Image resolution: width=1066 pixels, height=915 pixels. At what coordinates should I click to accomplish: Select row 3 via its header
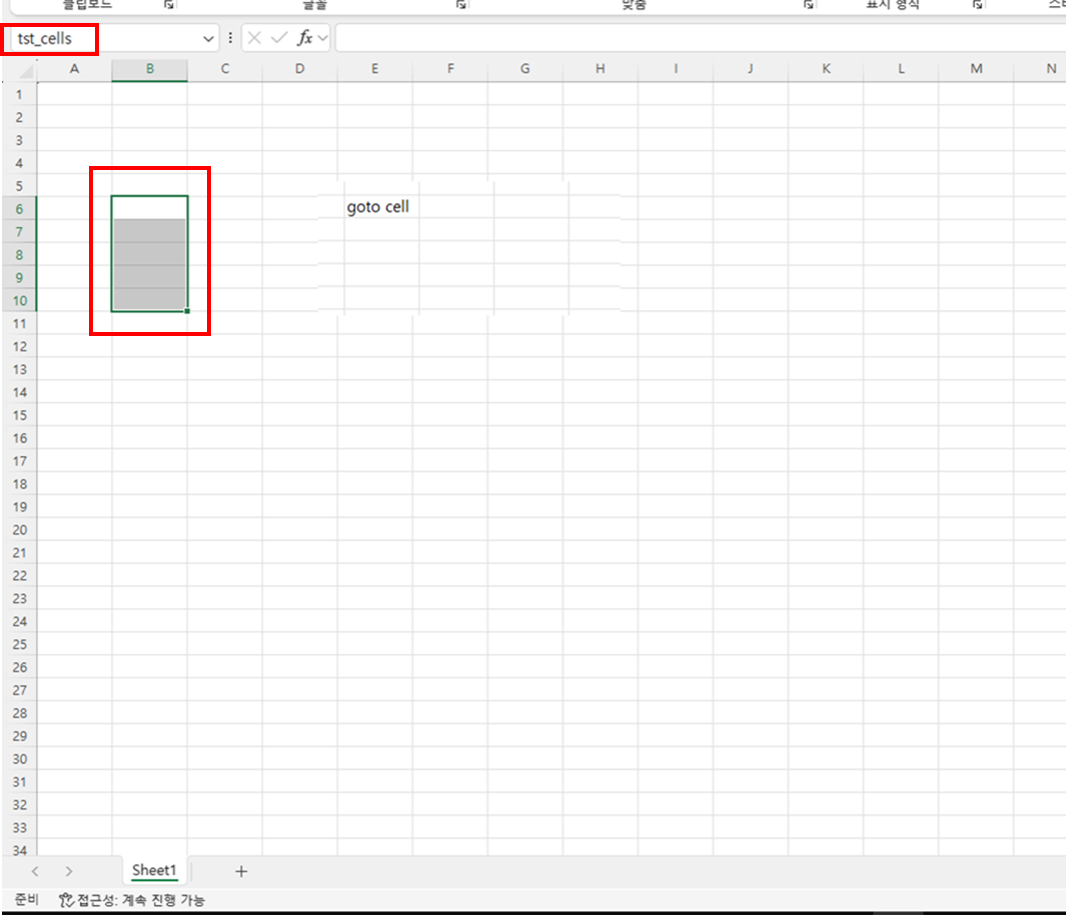[x=19, y=140]
